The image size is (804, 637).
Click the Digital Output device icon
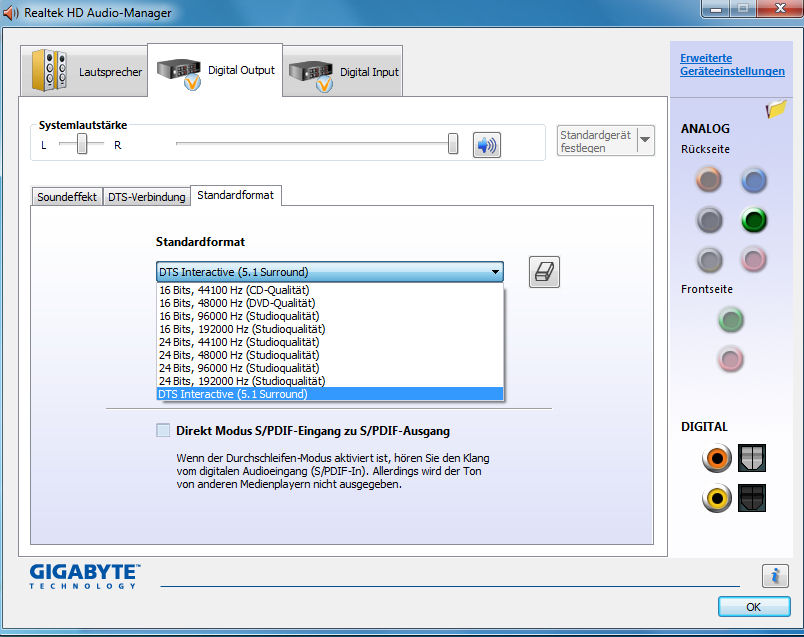coord(179,74)
